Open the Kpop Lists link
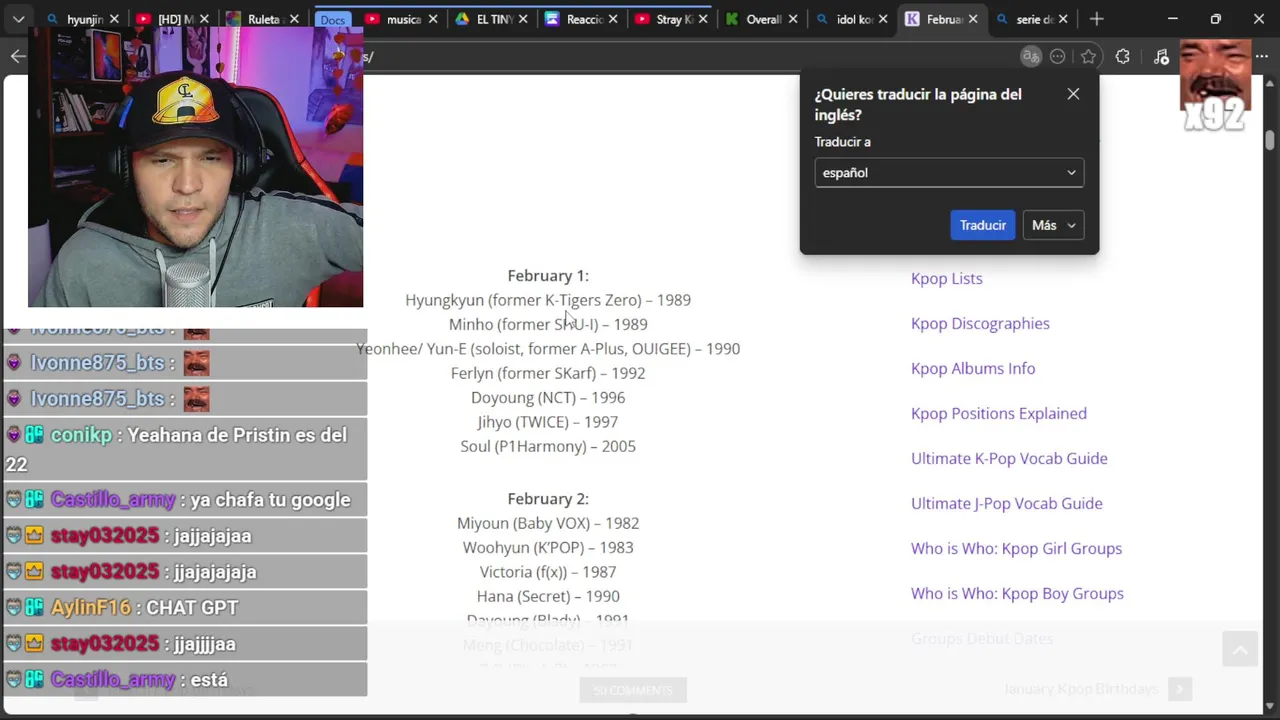Image resolution: width=1280 pixels, height=720 pixels. click(946, 278)
